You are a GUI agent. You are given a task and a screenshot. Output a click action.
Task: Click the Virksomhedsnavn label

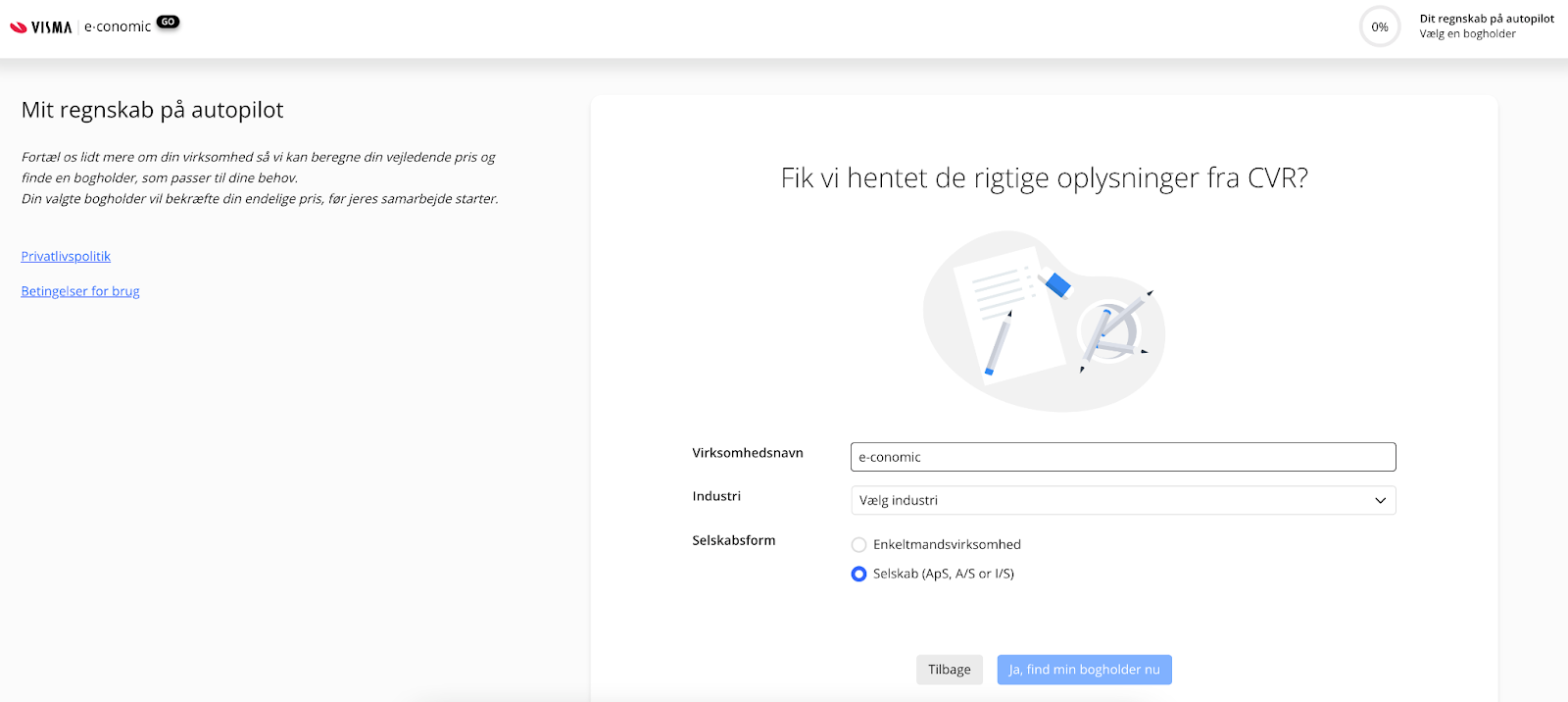748,453
